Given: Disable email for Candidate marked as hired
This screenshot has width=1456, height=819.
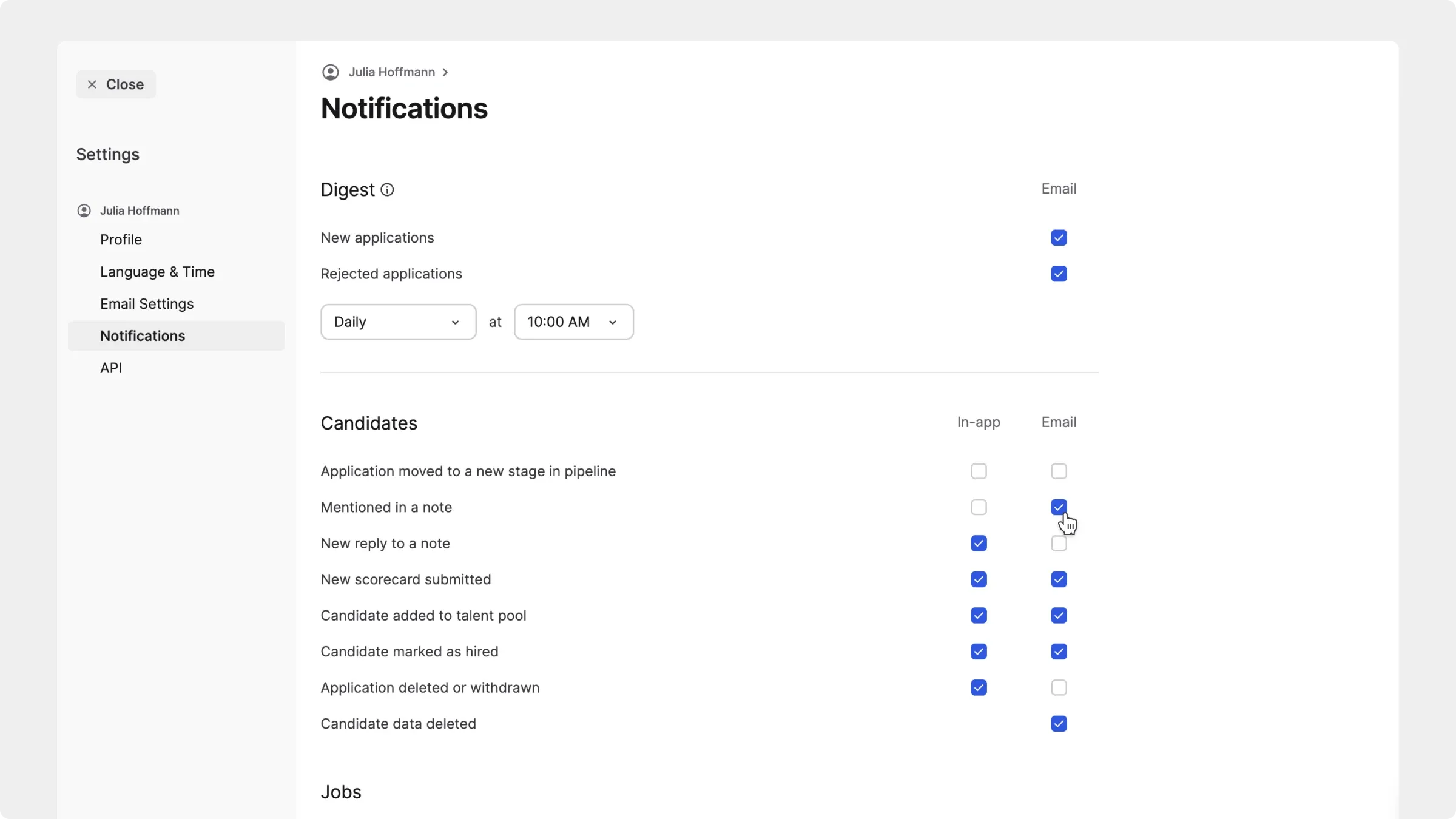Looking at the screenshot, I should point(1059,652).
